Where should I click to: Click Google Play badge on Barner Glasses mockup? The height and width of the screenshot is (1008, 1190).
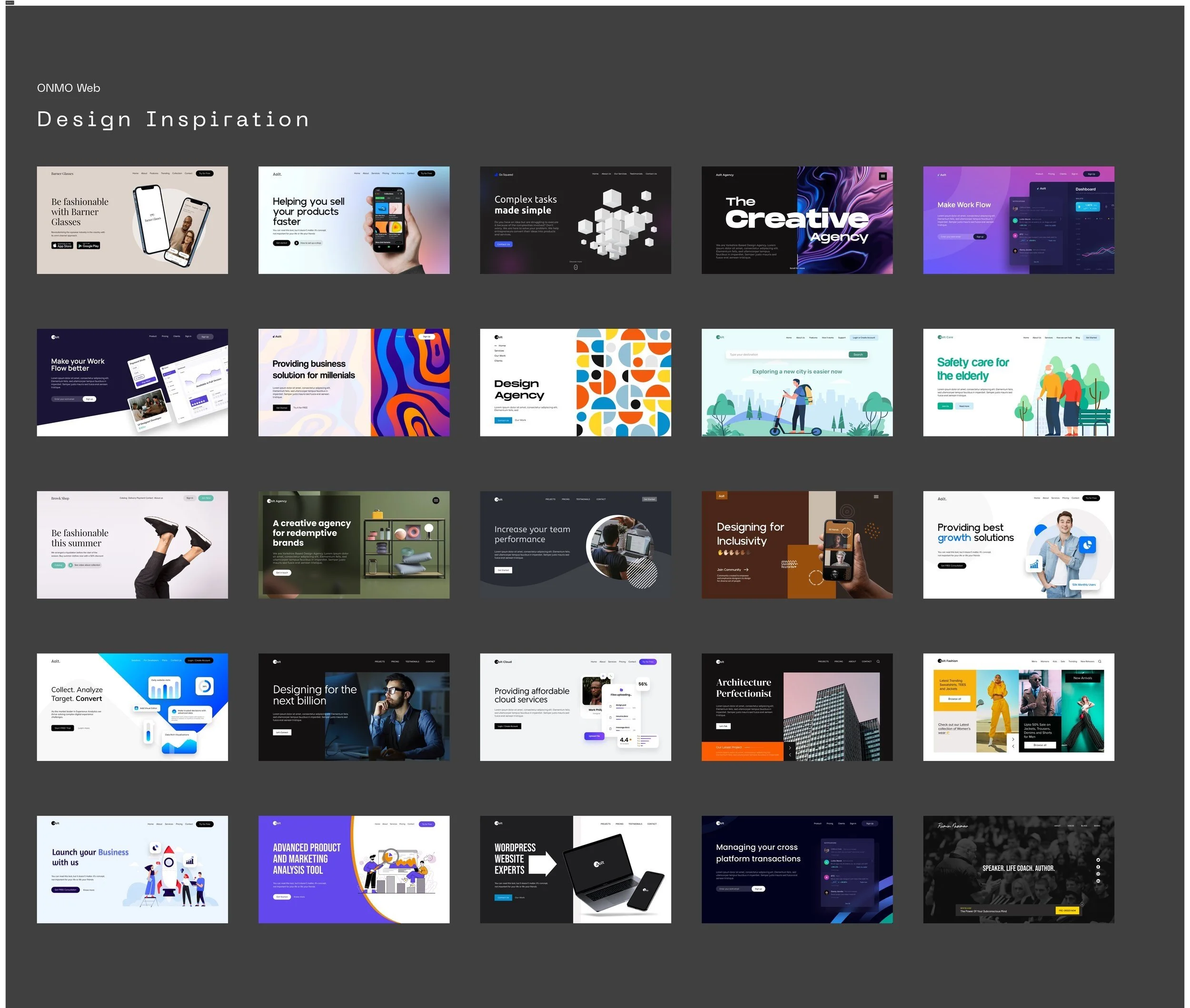coord(89,245)
